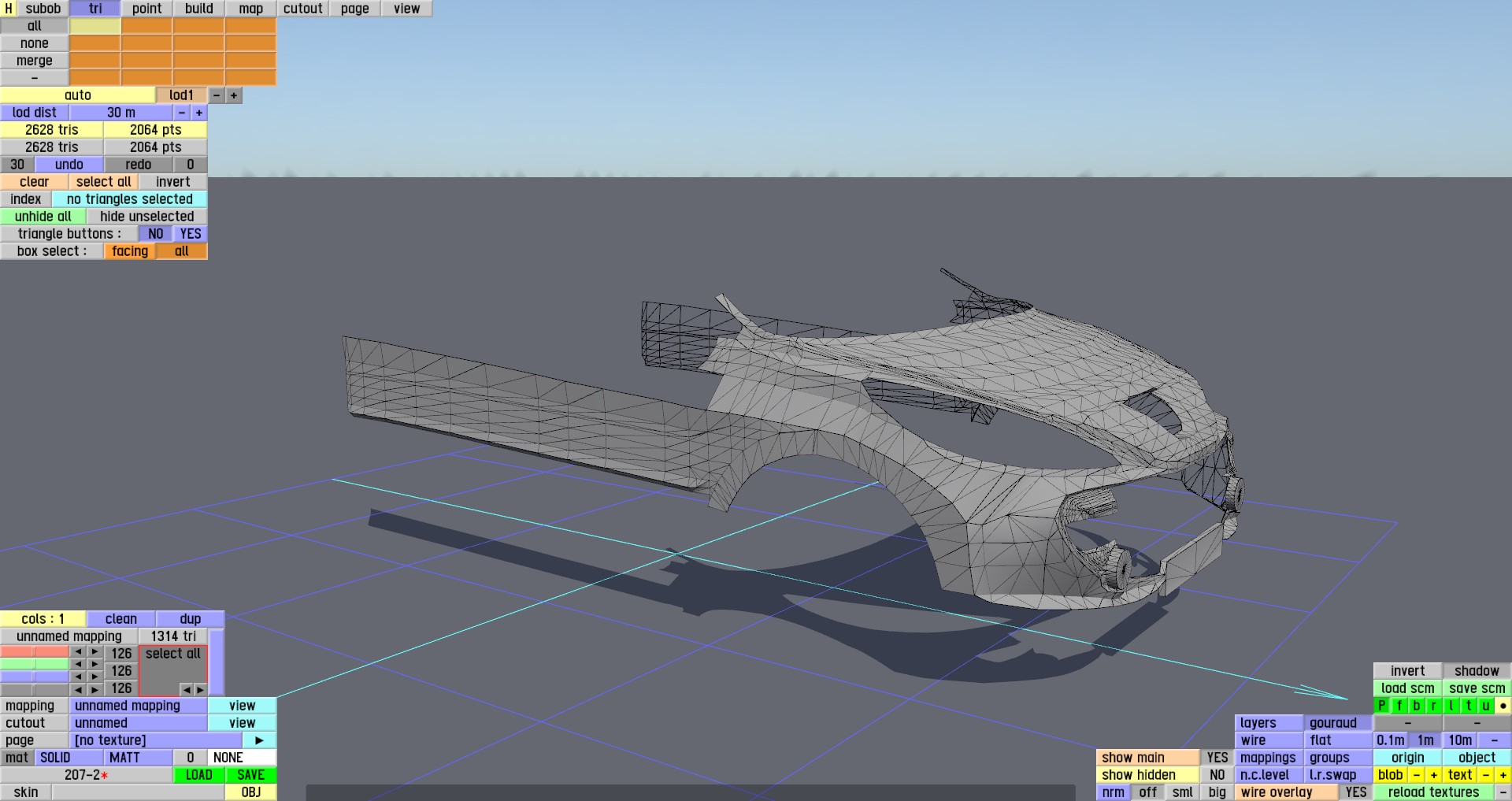The image size is (1512, 801).
Task: Click the merge layers button
Action: (35, 61)
